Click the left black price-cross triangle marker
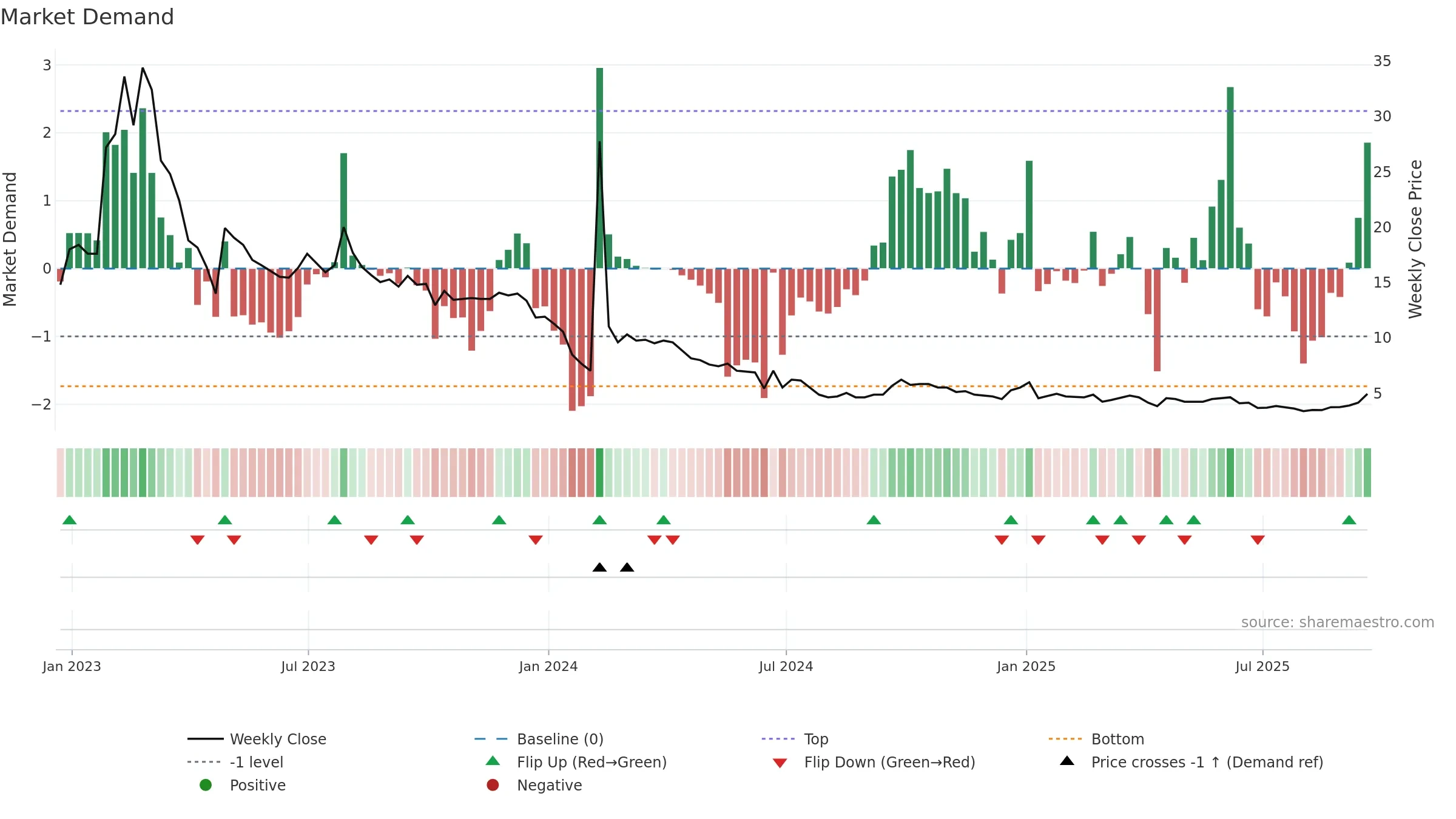 pyautogui.click(x=599, y=567)
